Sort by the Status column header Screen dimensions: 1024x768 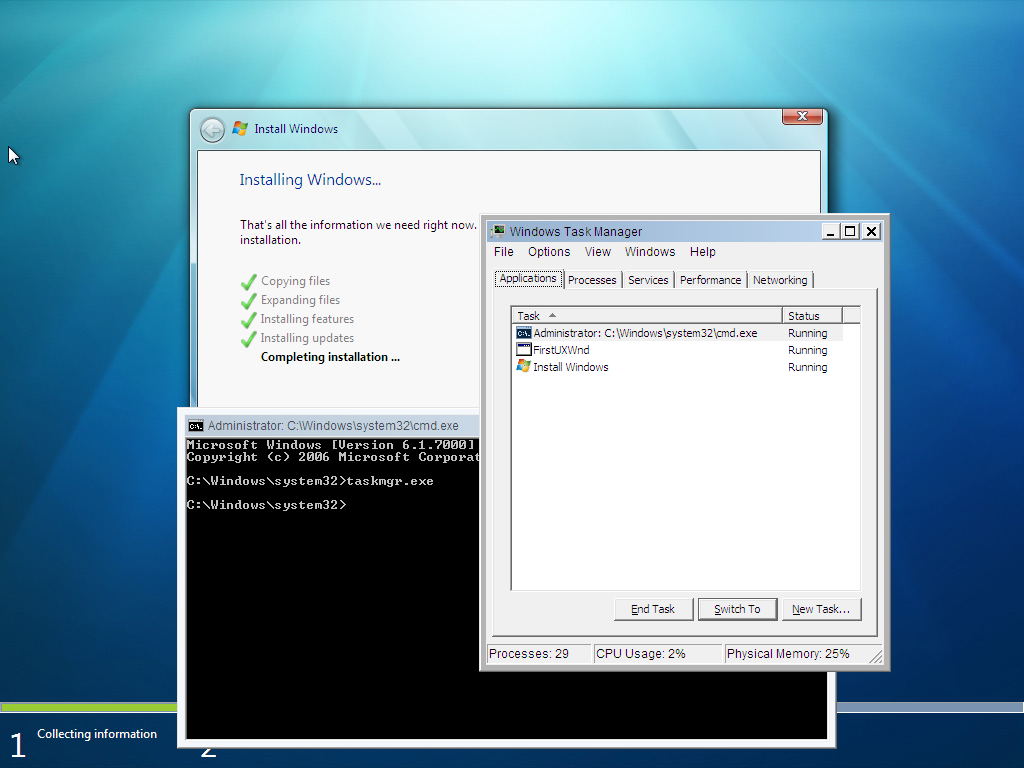(x=812, y=316)
